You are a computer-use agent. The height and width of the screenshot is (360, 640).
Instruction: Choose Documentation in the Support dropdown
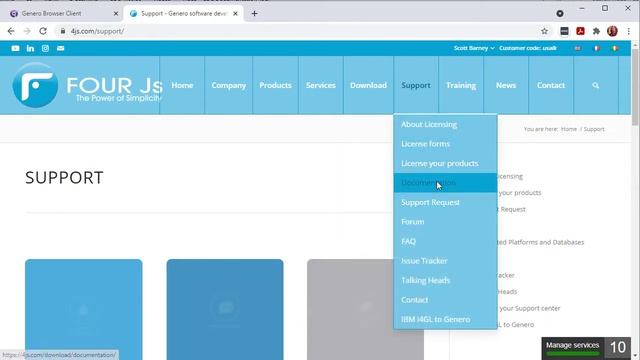pos(445,183)
